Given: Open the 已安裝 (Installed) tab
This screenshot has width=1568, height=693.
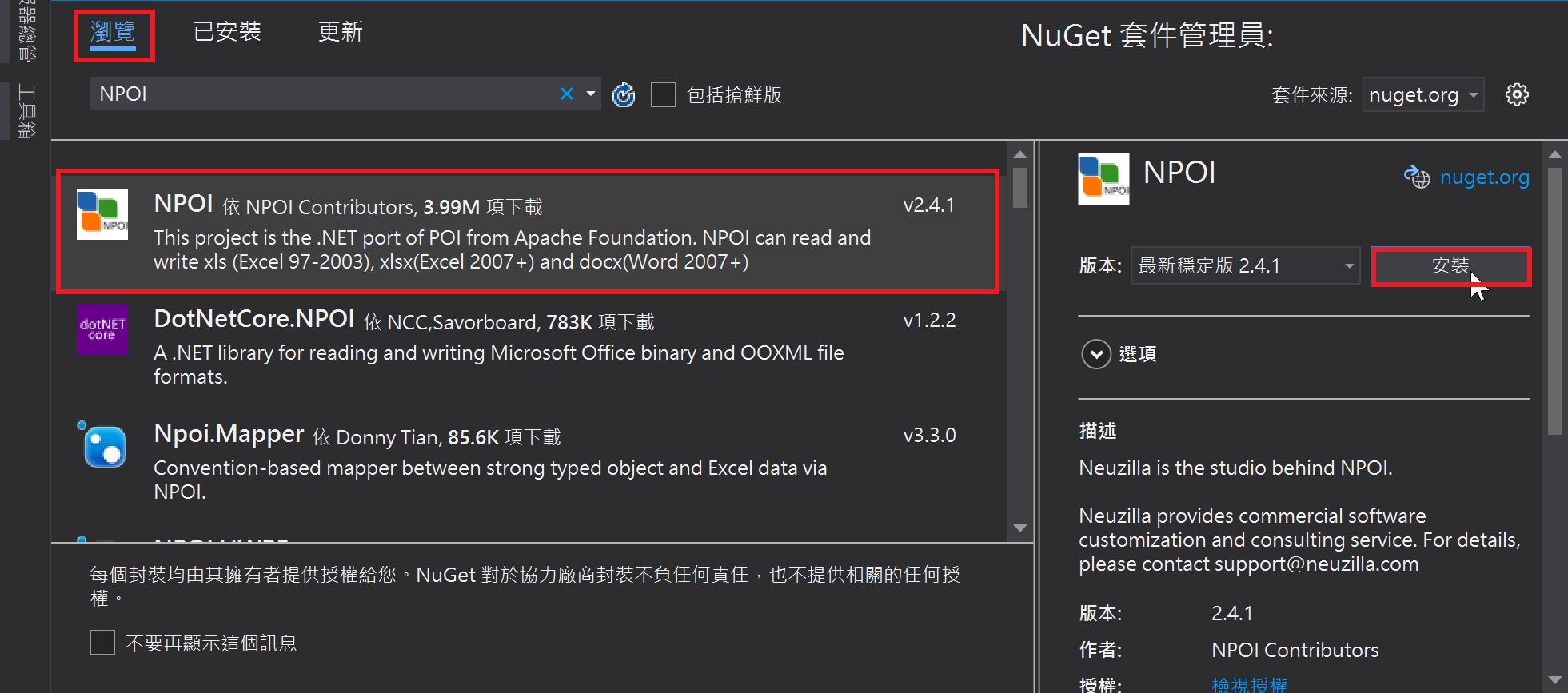Looking at the screenshot, I should click(227, 32).
